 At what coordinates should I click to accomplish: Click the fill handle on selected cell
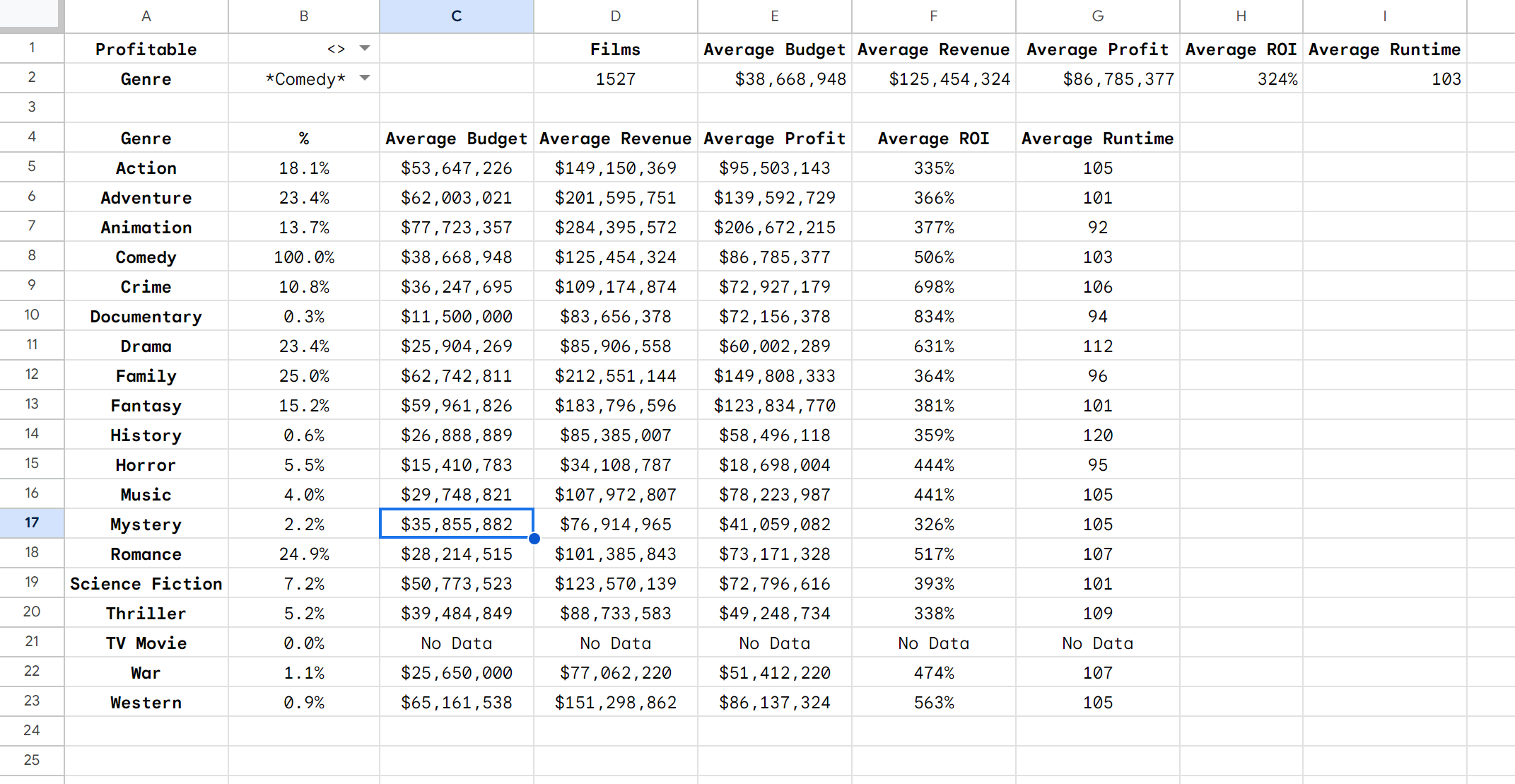pos(534,539)
